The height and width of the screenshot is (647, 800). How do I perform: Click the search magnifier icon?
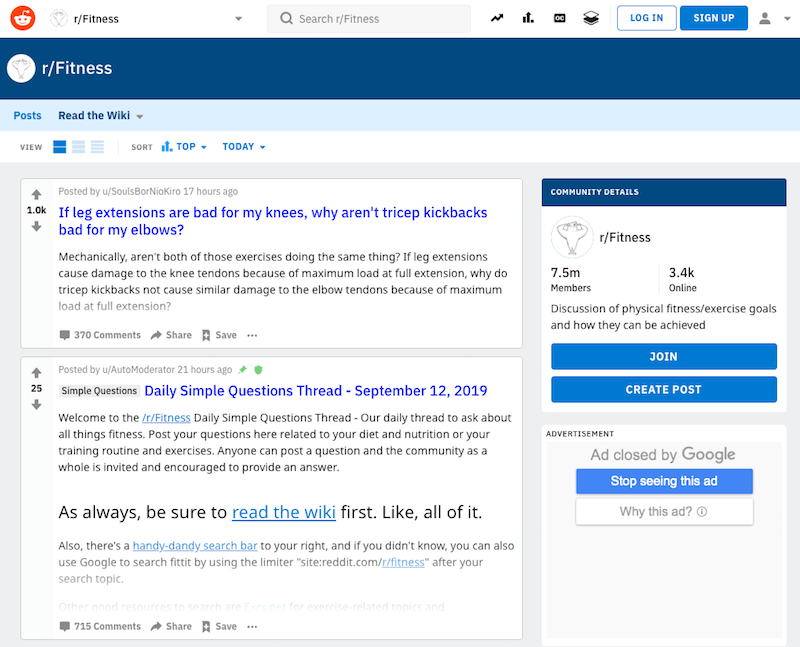tap(286, 19)
